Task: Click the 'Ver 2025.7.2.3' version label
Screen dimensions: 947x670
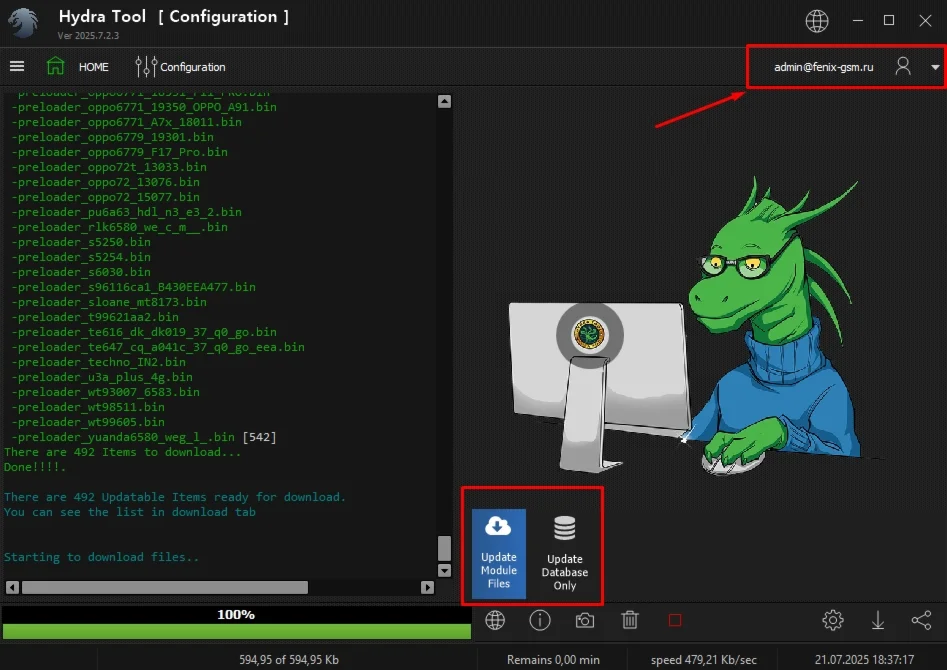Action: [88, 36]
